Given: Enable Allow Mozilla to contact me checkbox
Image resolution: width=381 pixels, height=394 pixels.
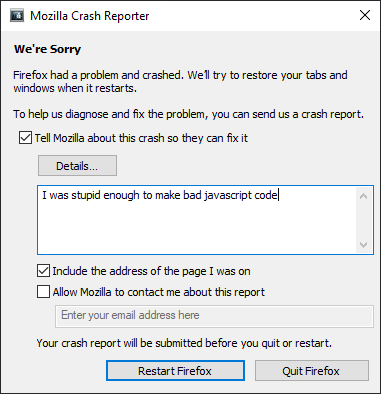Looking at the screenshot, I should [x=43, y=292].
